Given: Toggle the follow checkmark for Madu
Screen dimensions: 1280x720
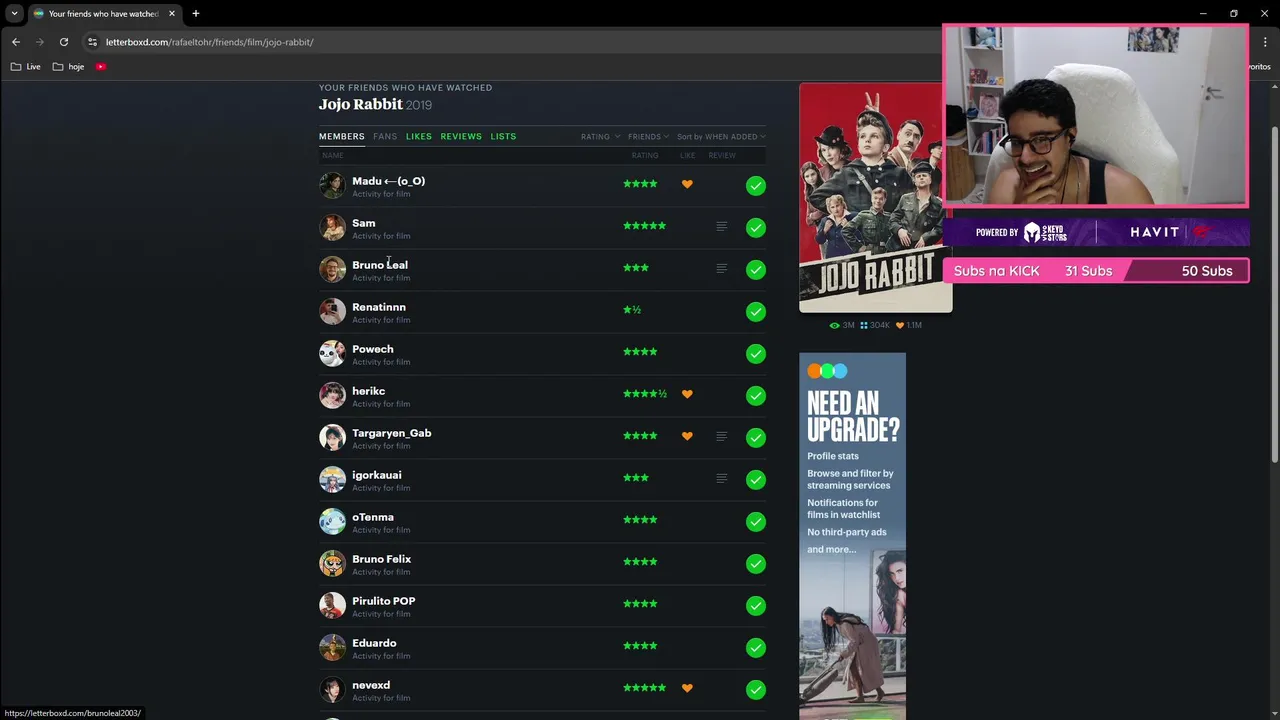Looking at the screenshot, I should tap(756, 185).
